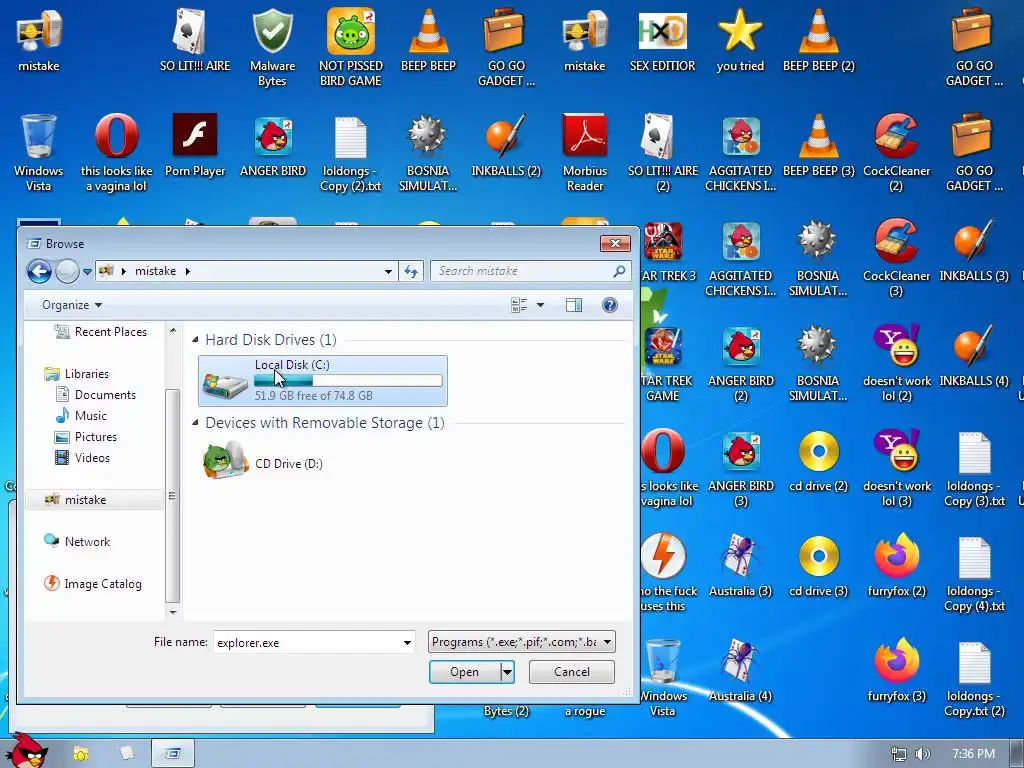Click the network icon in system tray
This screenshot has height=768, width=1024.
[x=899, y=754]
